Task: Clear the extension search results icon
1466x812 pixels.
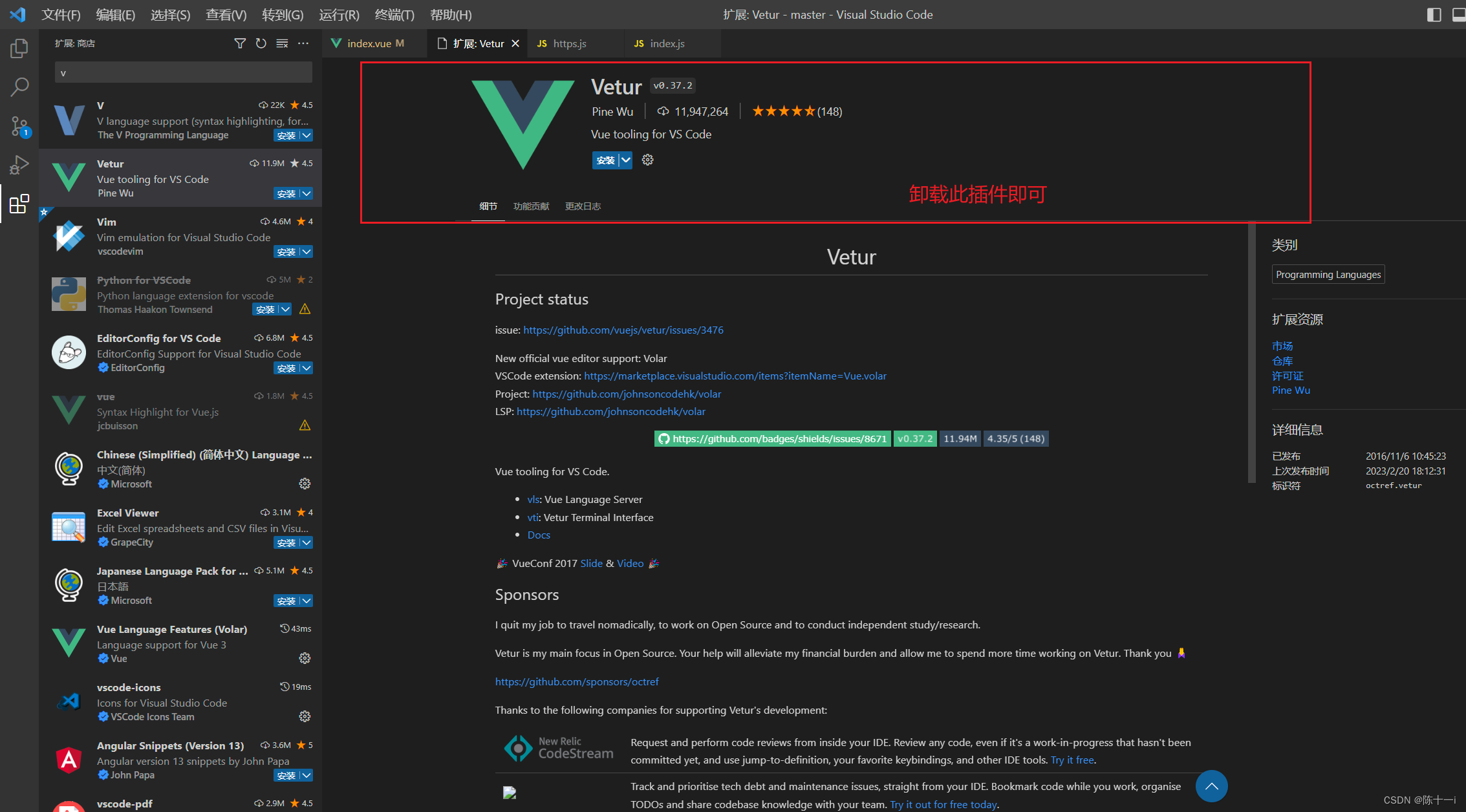Action: pyautogui.click(x=282, y=43)
